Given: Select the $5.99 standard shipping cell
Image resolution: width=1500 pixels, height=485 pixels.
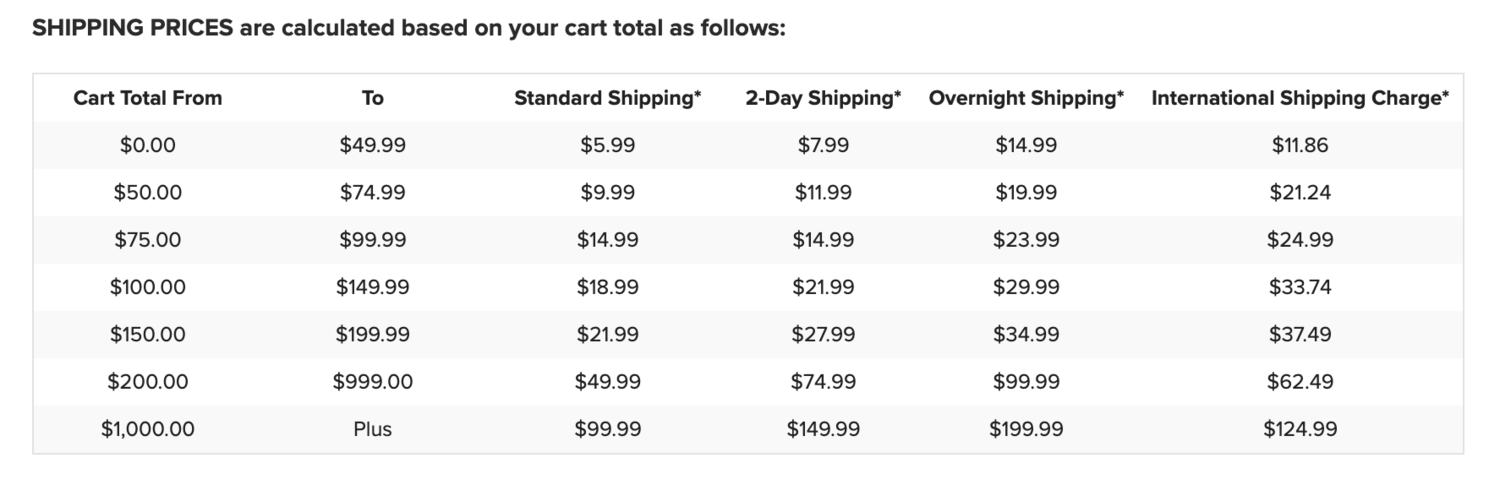Looking at the screenshot, I should coord(608,145).
